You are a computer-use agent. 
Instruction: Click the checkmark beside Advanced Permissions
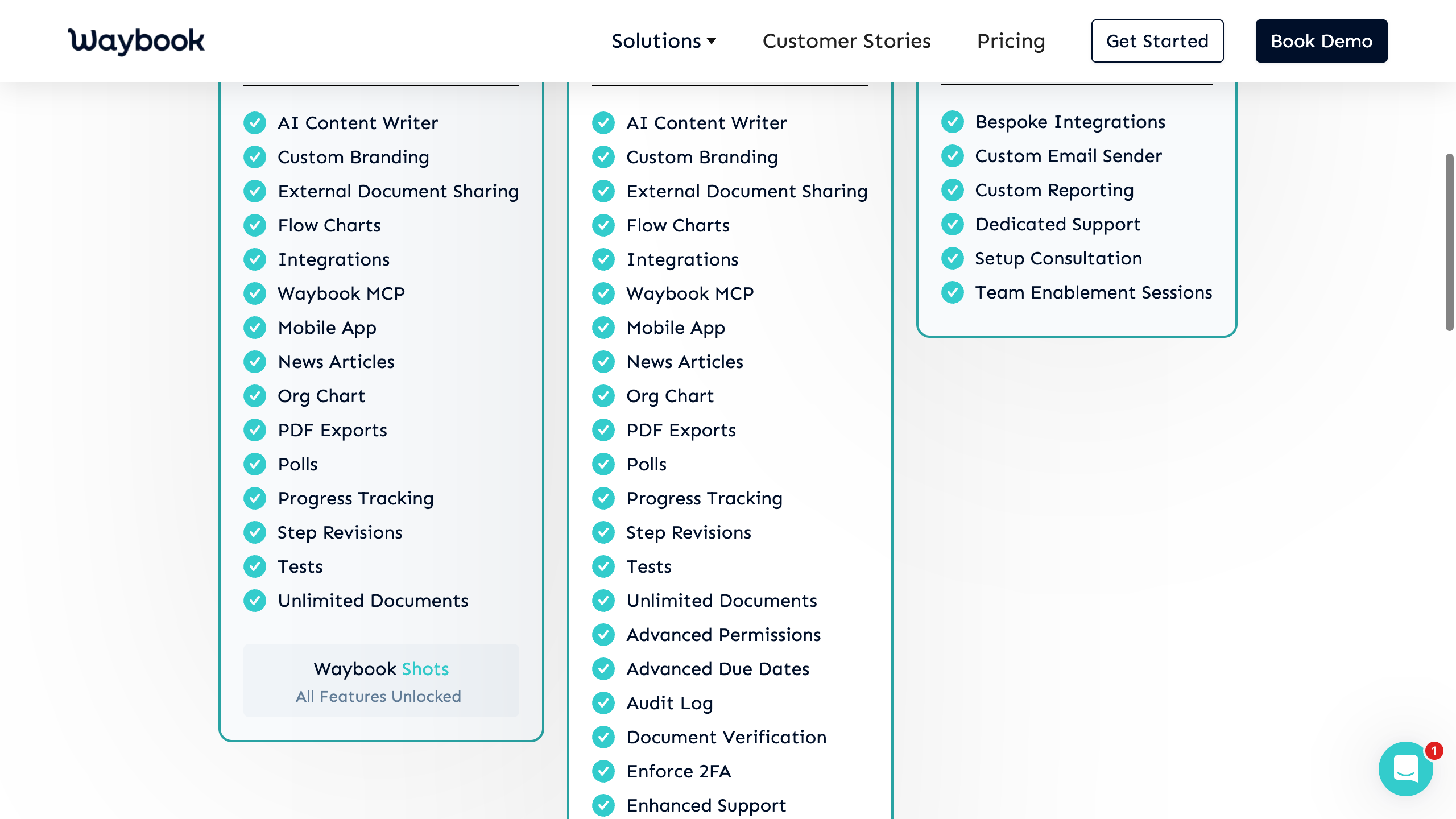pos(603,635)
